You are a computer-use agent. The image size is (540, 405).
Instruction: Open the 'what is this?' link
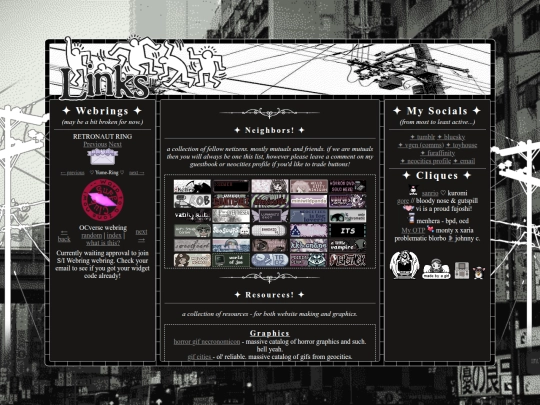coord(103,243)
